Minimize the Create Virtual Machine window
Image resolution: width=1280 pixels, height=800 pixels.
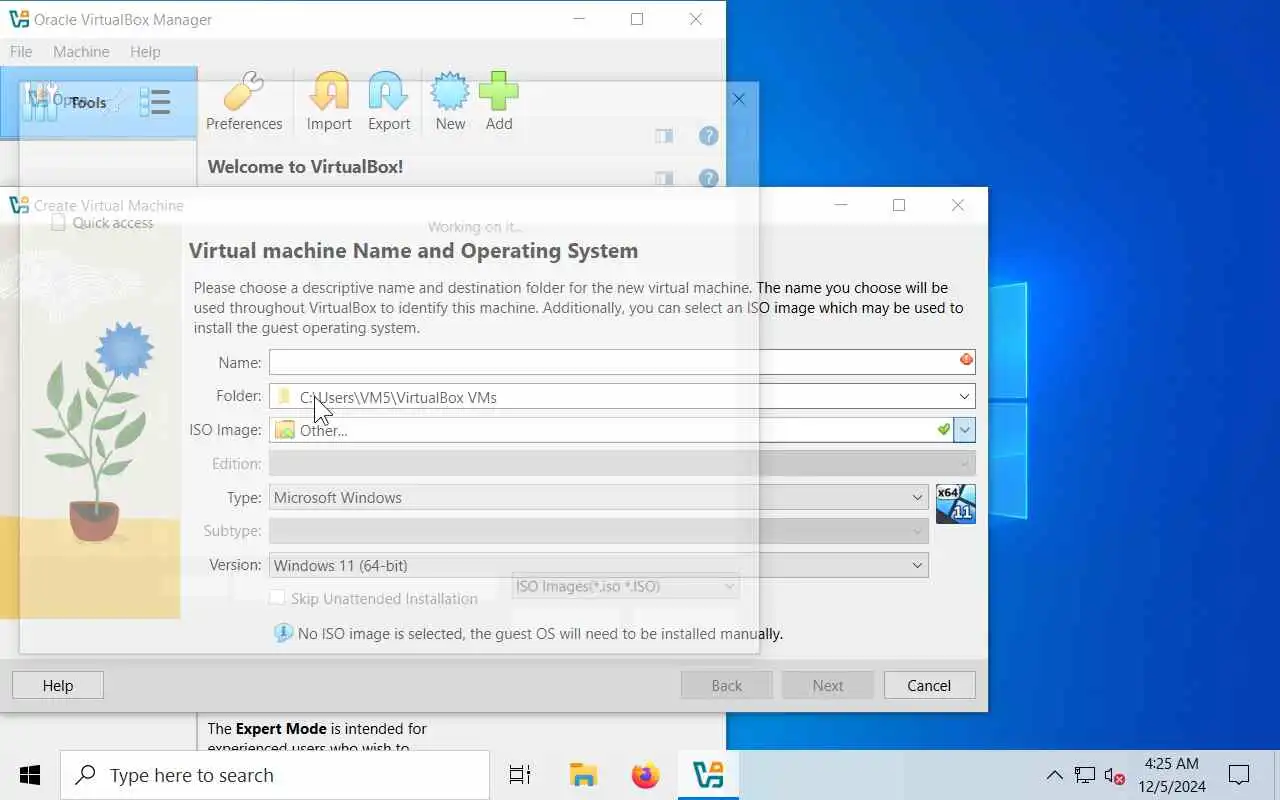(841, 205)
